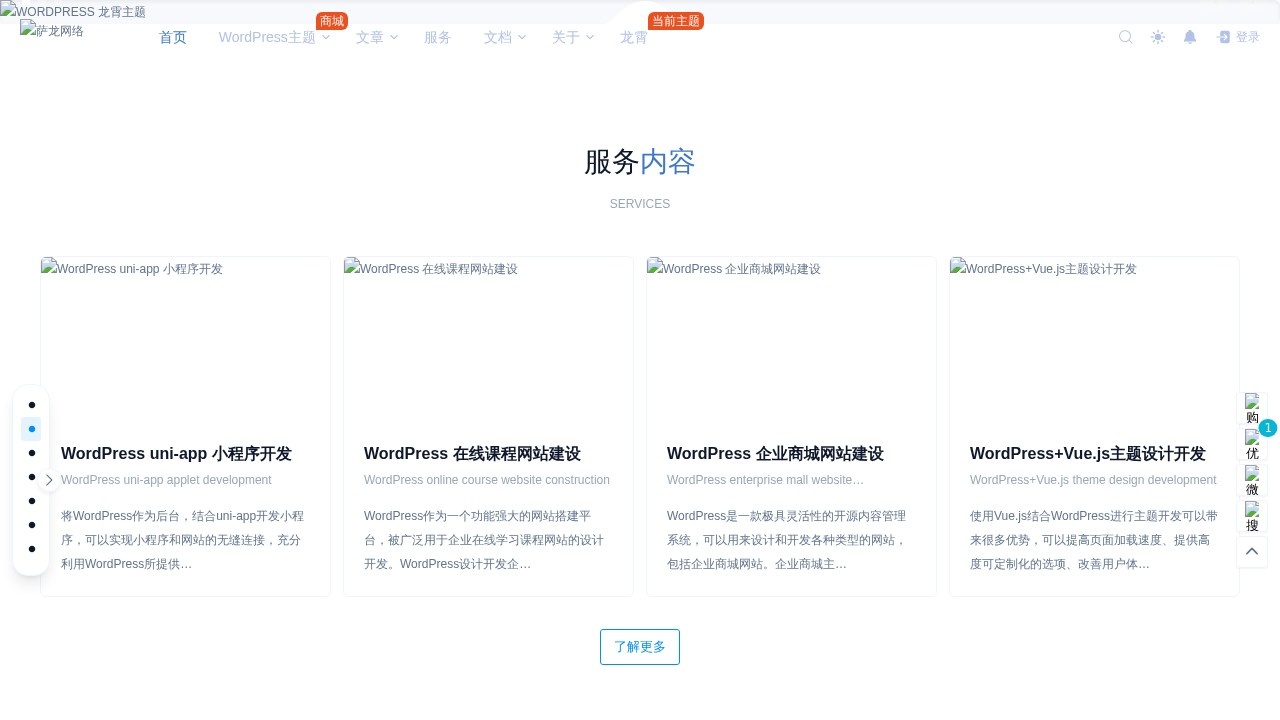This screenshot has width=1280, height=720.
Task: Click the back-to-top chevron icon
Action: (x=1252, y=551)
